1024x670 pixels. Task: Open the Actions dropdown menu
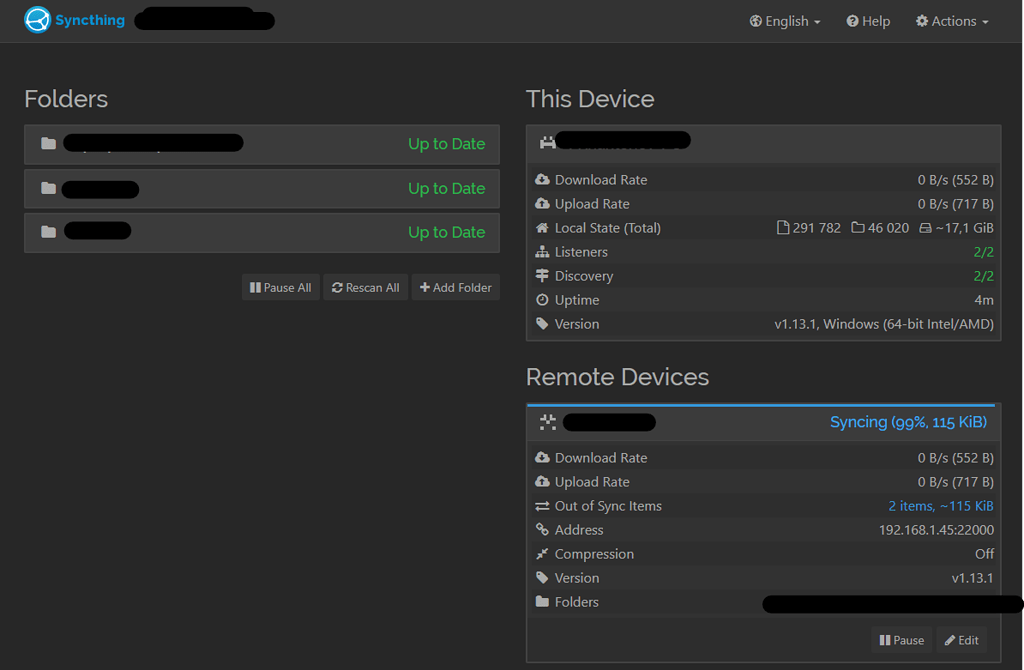[x=950, y=20]
